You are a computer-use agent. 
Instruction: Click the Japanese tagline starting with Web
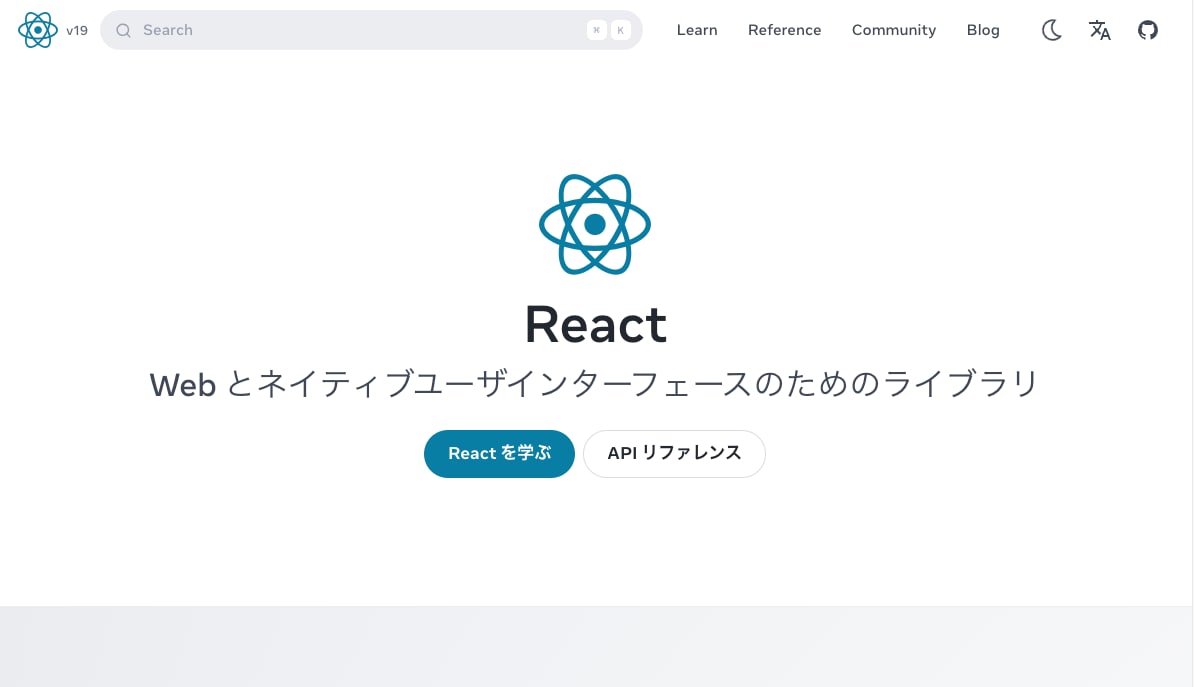coord(594,384)
